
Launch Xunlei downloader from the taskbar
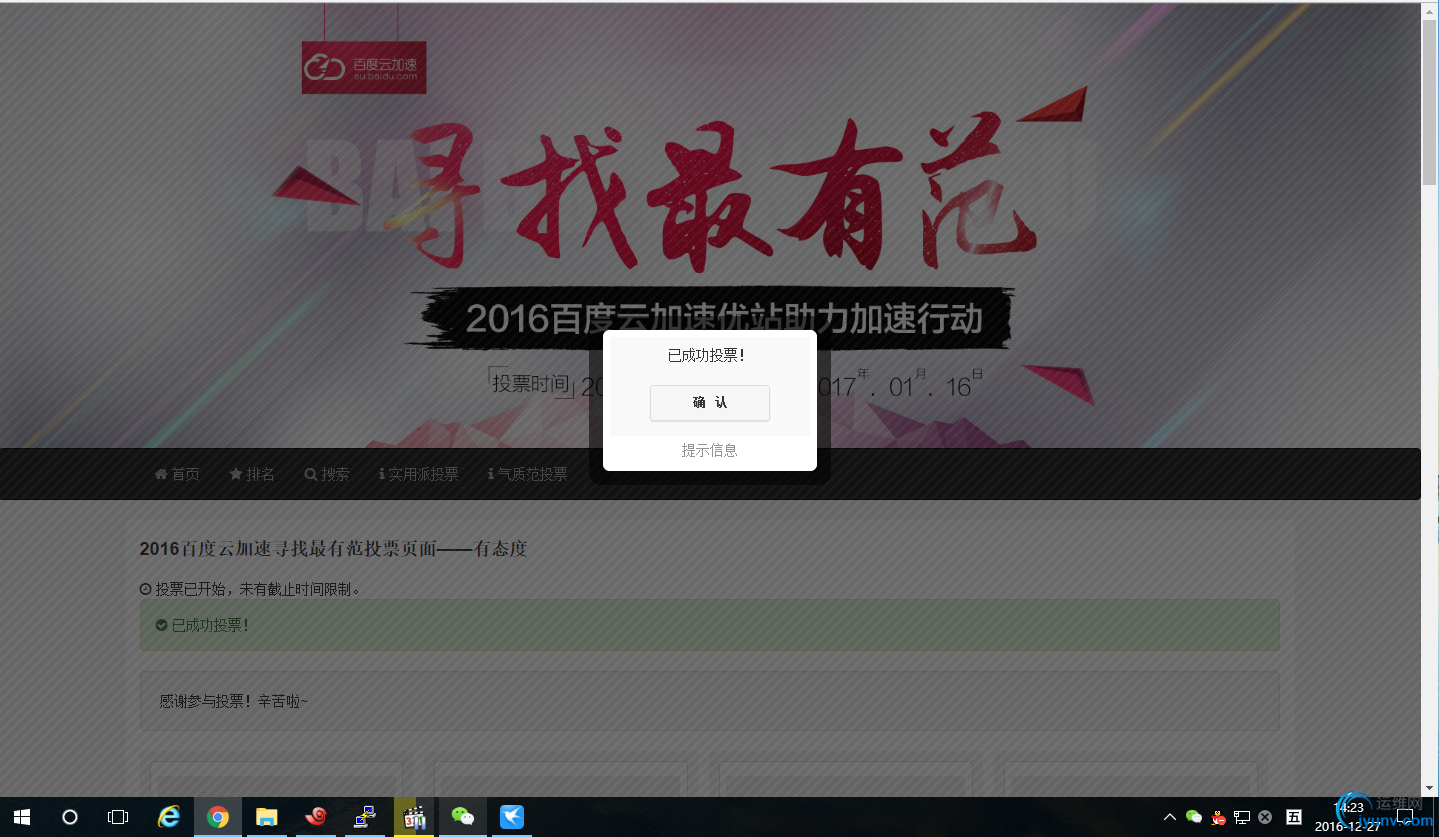[512, 817]
